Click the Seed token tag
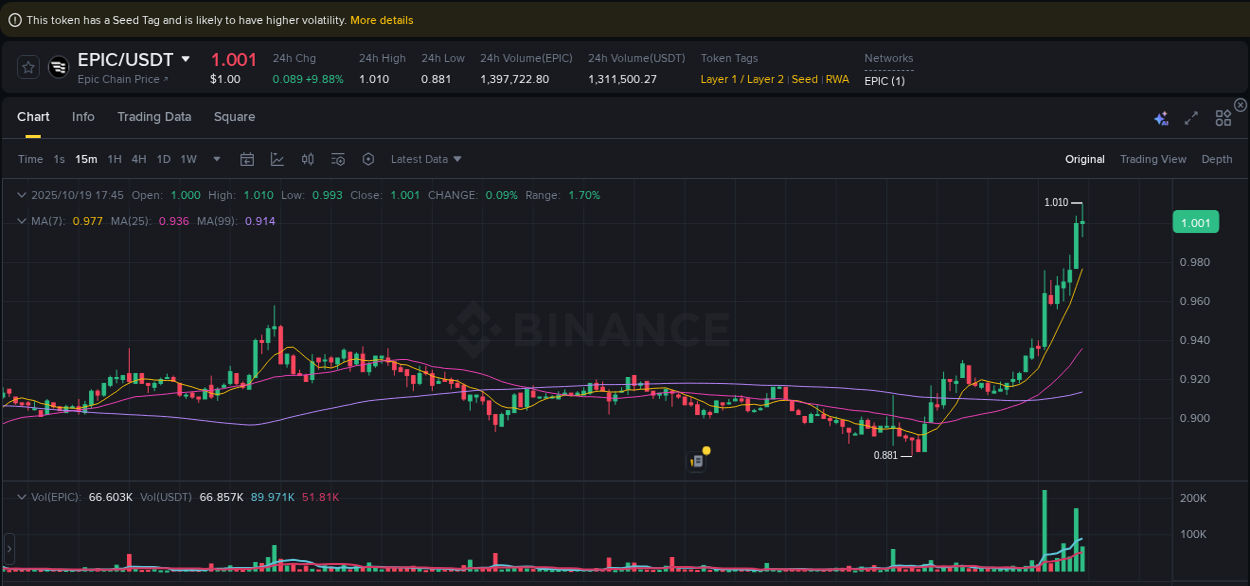1250x586 pixels. [x=805, y=79]
